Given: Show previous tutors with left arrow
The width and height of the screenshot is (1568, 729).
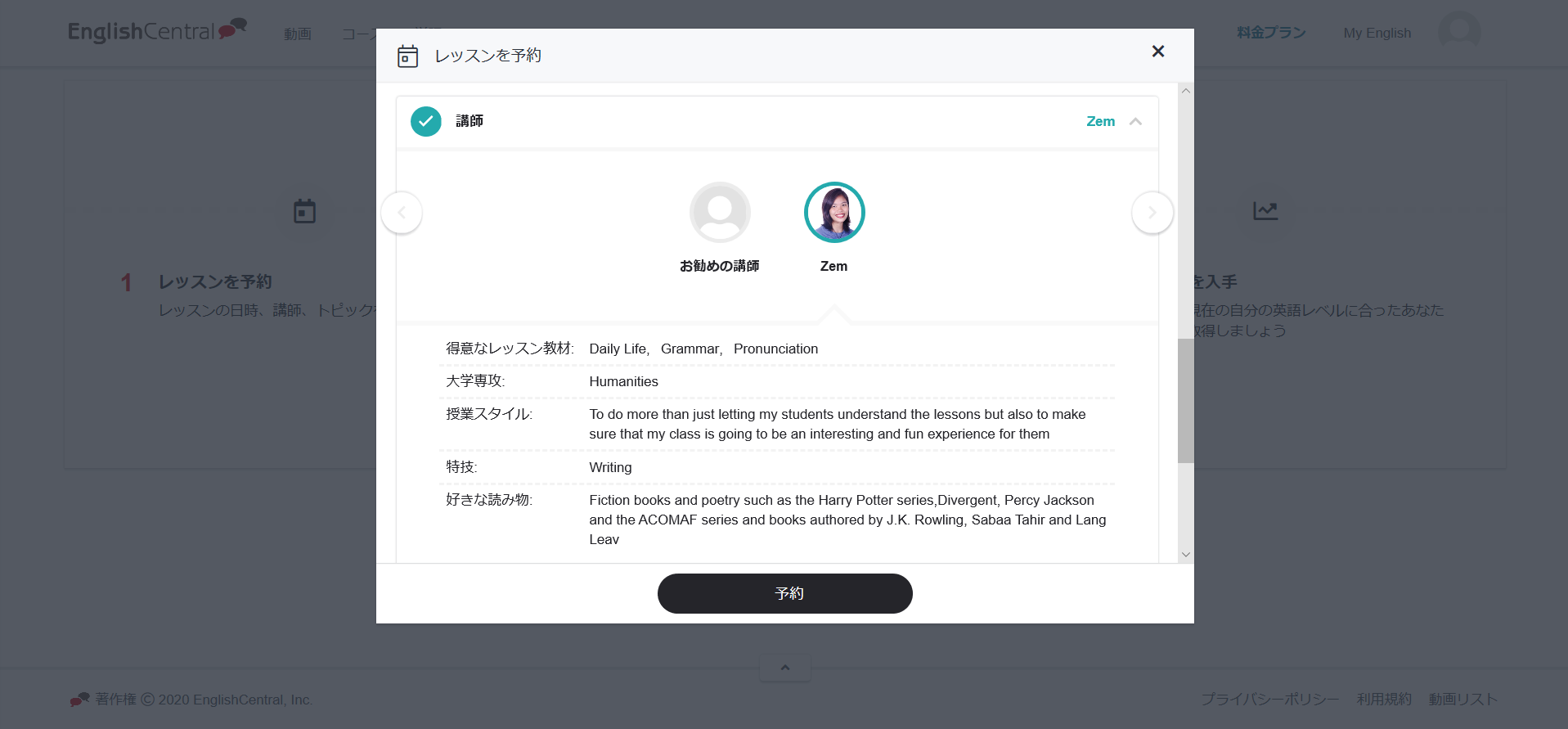Looking at the screenshot, I should pos(402,213).
